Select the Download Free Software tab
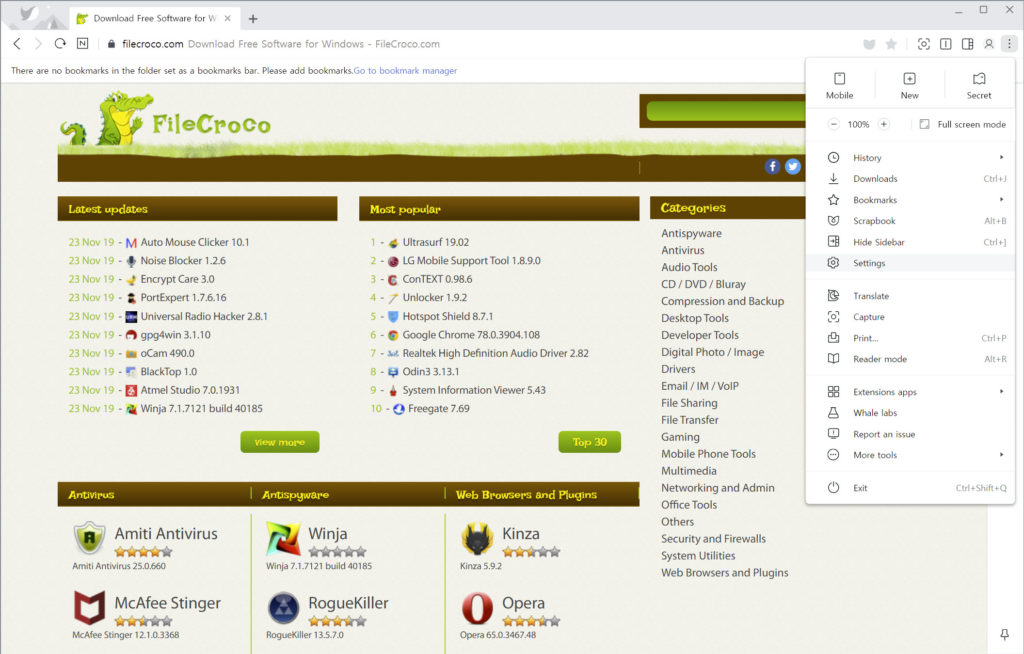 (x=155, y=18)
